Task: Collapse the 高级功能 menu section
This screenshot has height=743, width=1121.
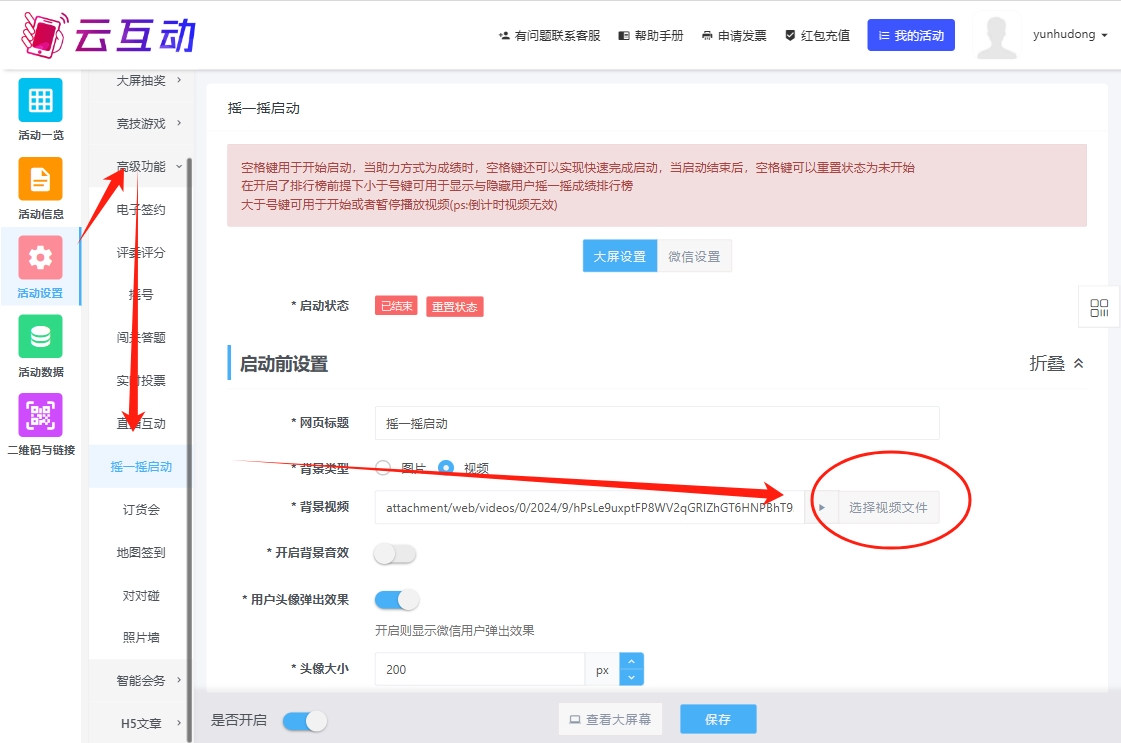Action: (149, 167)
